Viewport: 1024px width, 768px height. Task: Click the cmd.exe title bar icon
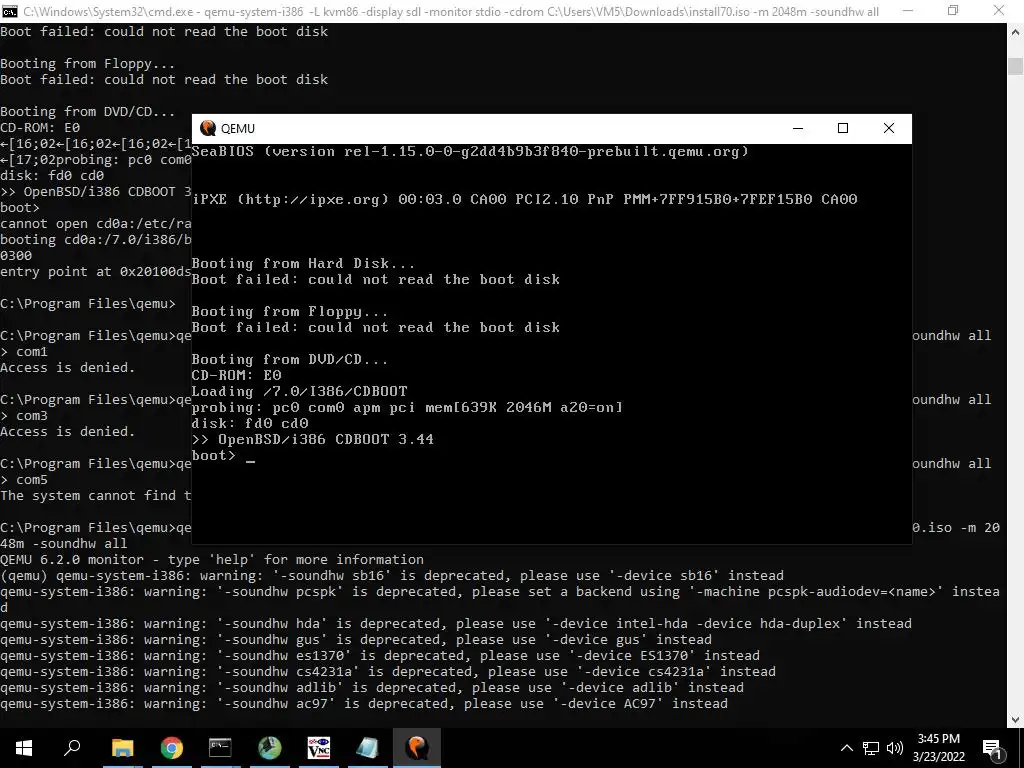[10, 11]
